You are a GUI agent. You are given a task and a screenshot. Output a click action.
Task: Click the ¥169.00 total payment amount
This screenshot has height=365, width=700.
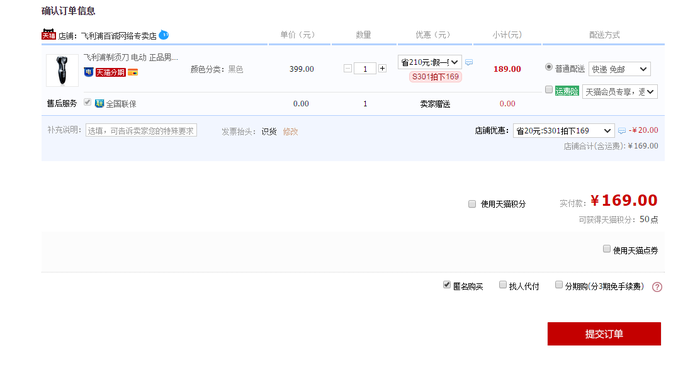(624, 200)
